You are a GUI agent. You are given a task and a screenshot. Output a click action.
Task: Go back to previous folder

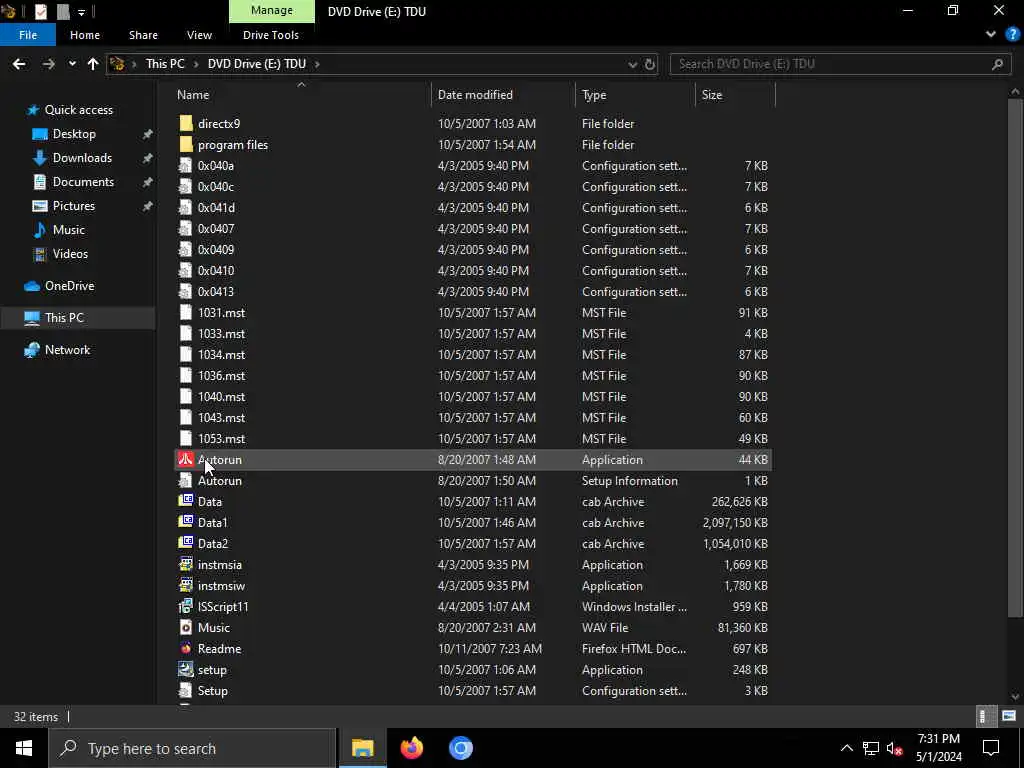coord(19,64)
